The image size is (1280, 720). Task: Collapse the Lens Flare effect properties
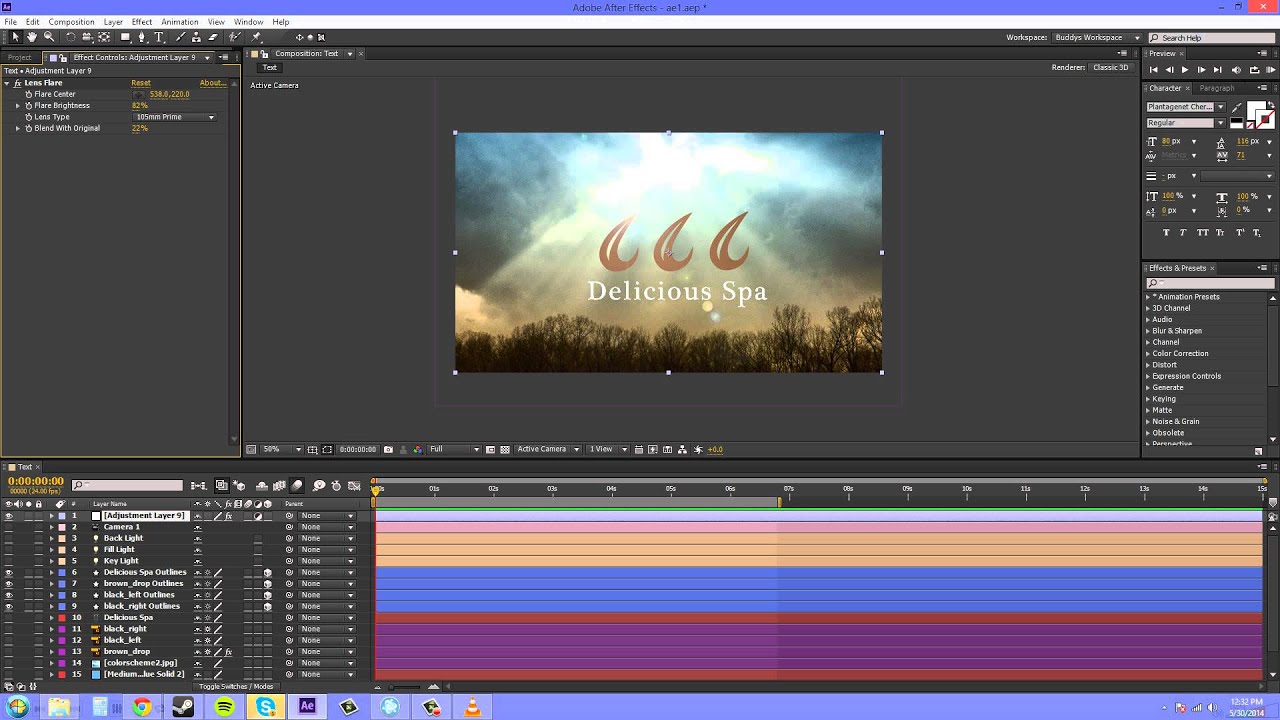(7, 83)
